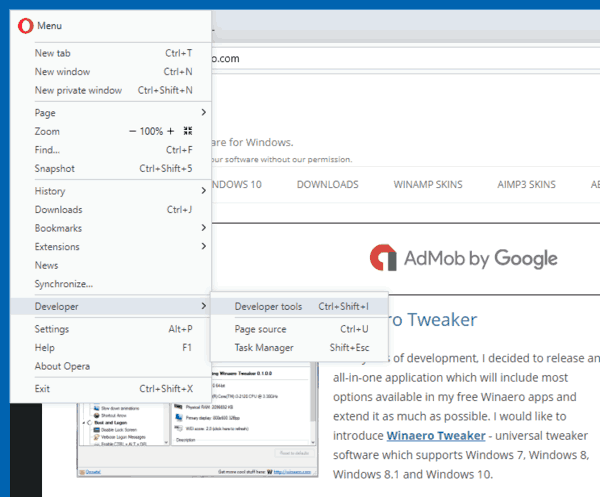The image size is (600, 497).
Task: Open Settings from the Opera menu
Action: click(52, 329)
